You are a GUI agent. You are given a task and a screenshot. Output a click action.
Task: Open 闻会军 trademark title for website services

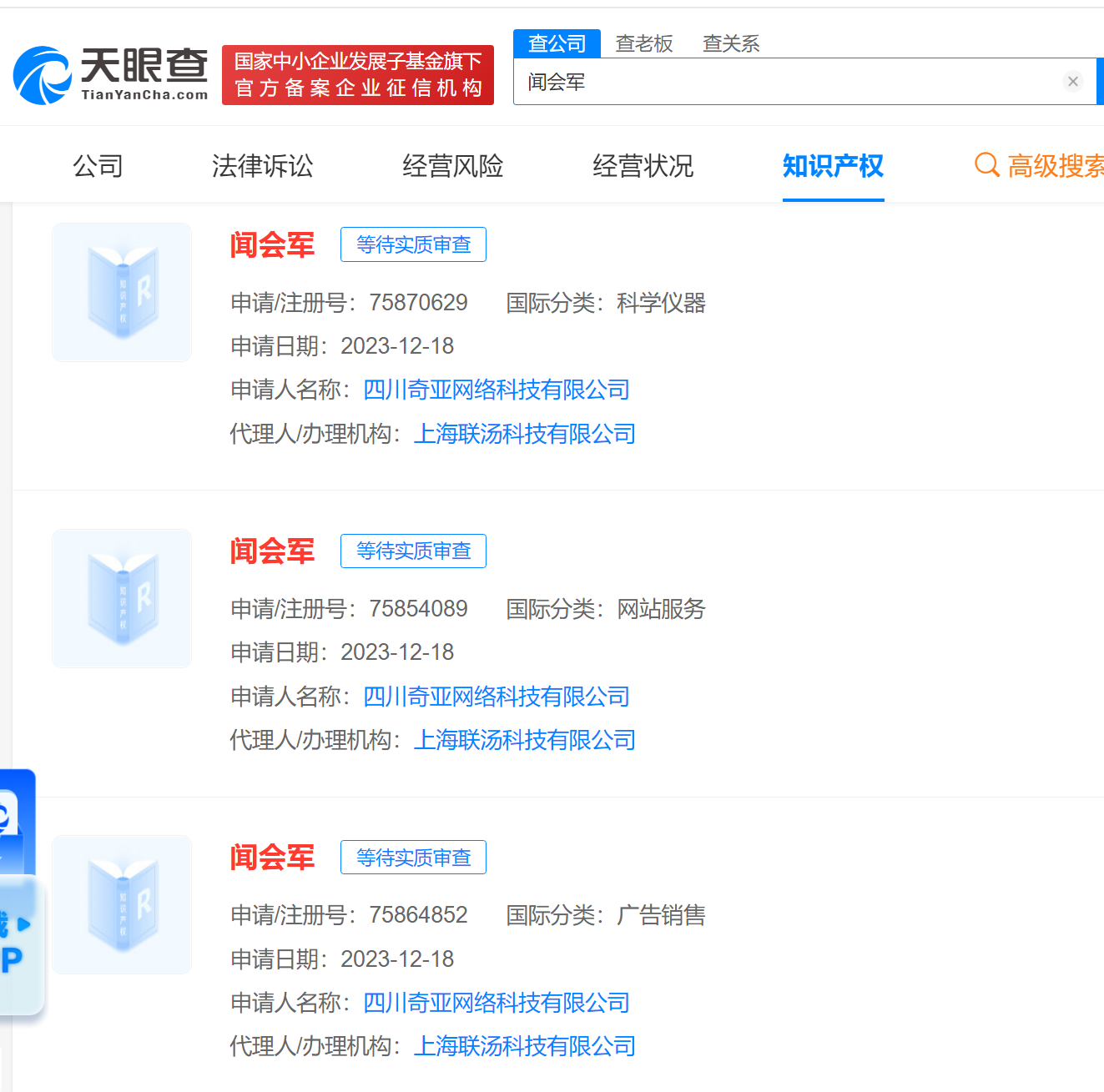click(272, 551)
